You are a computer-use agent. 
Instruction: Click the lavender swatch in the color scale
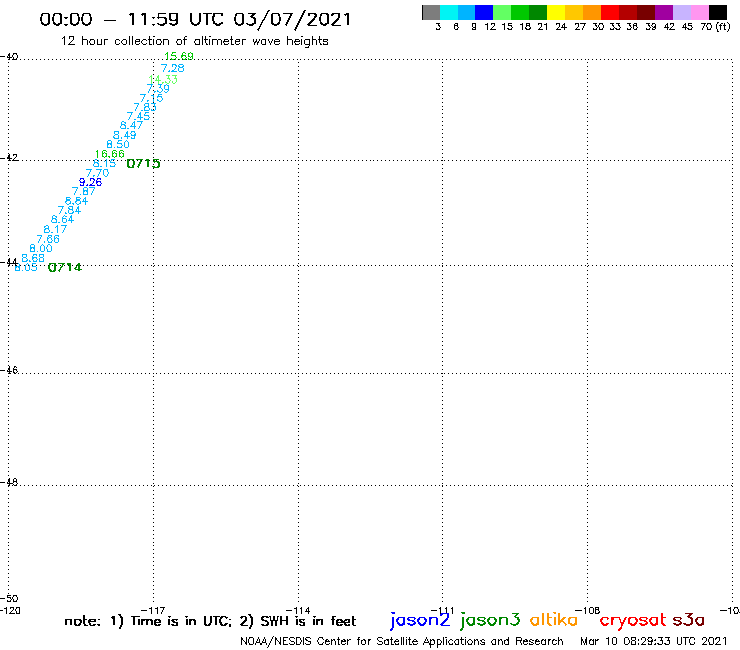[x=681, y=12]
